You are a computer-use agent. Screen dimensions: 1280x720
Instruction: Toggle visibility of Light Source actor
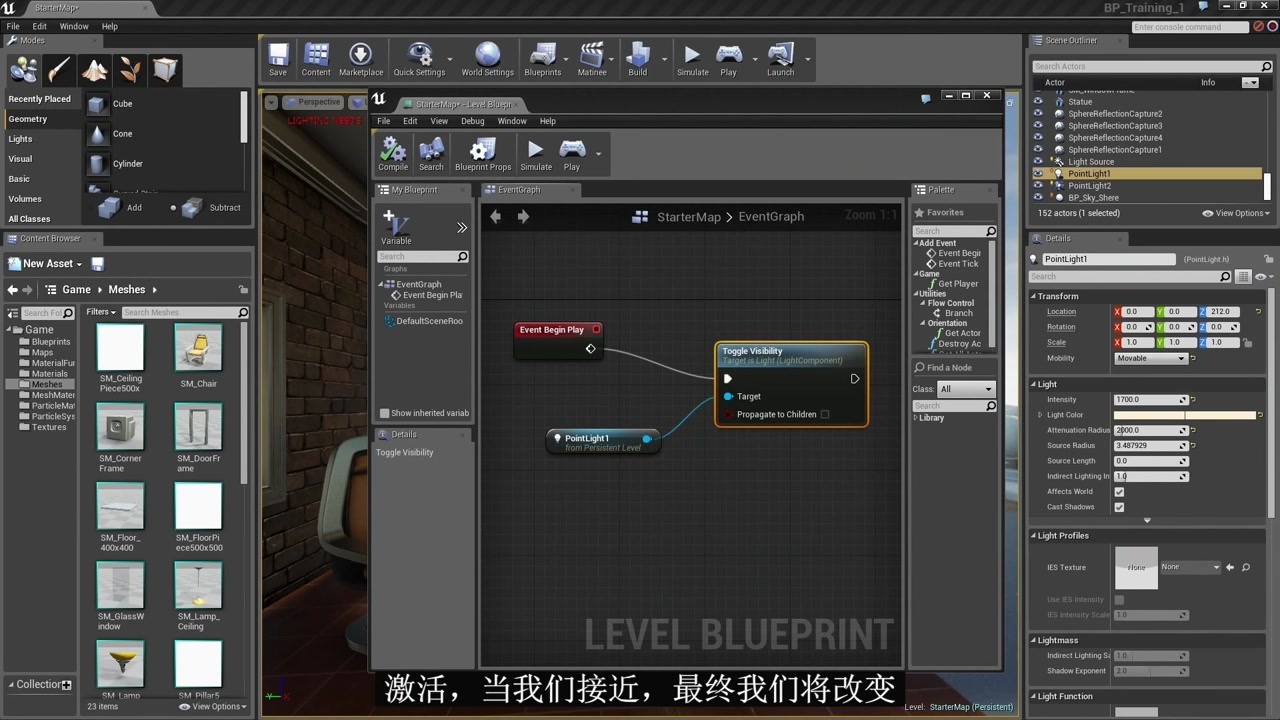[x=1038, y=162]
